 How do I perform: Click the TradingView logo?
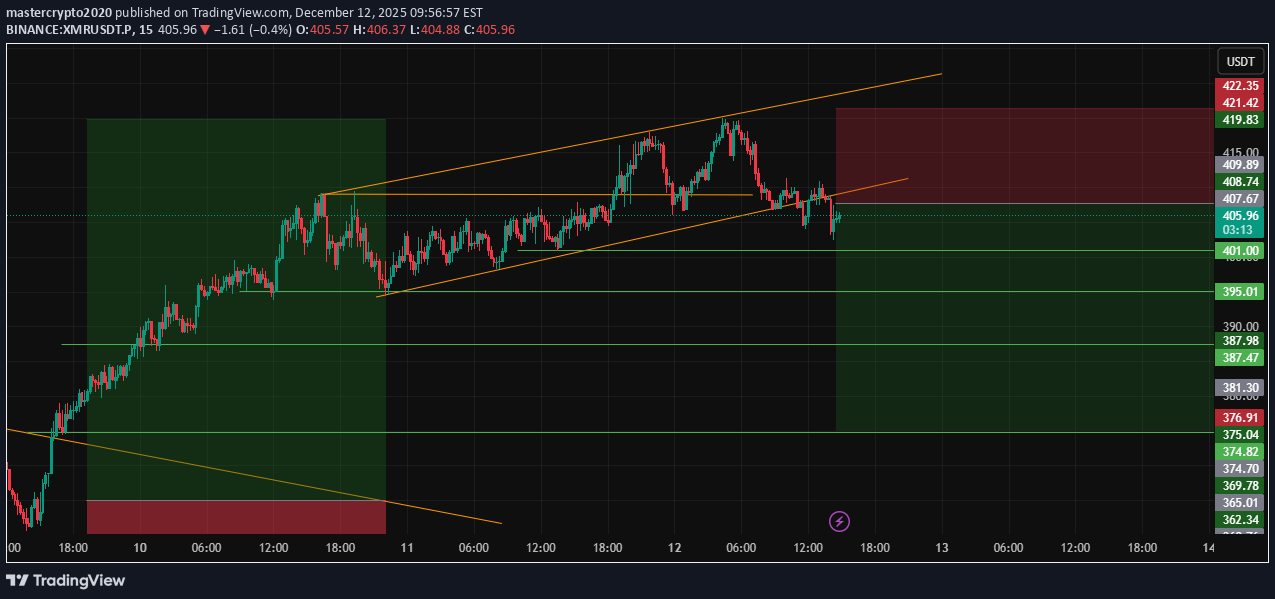click(66, 580)
